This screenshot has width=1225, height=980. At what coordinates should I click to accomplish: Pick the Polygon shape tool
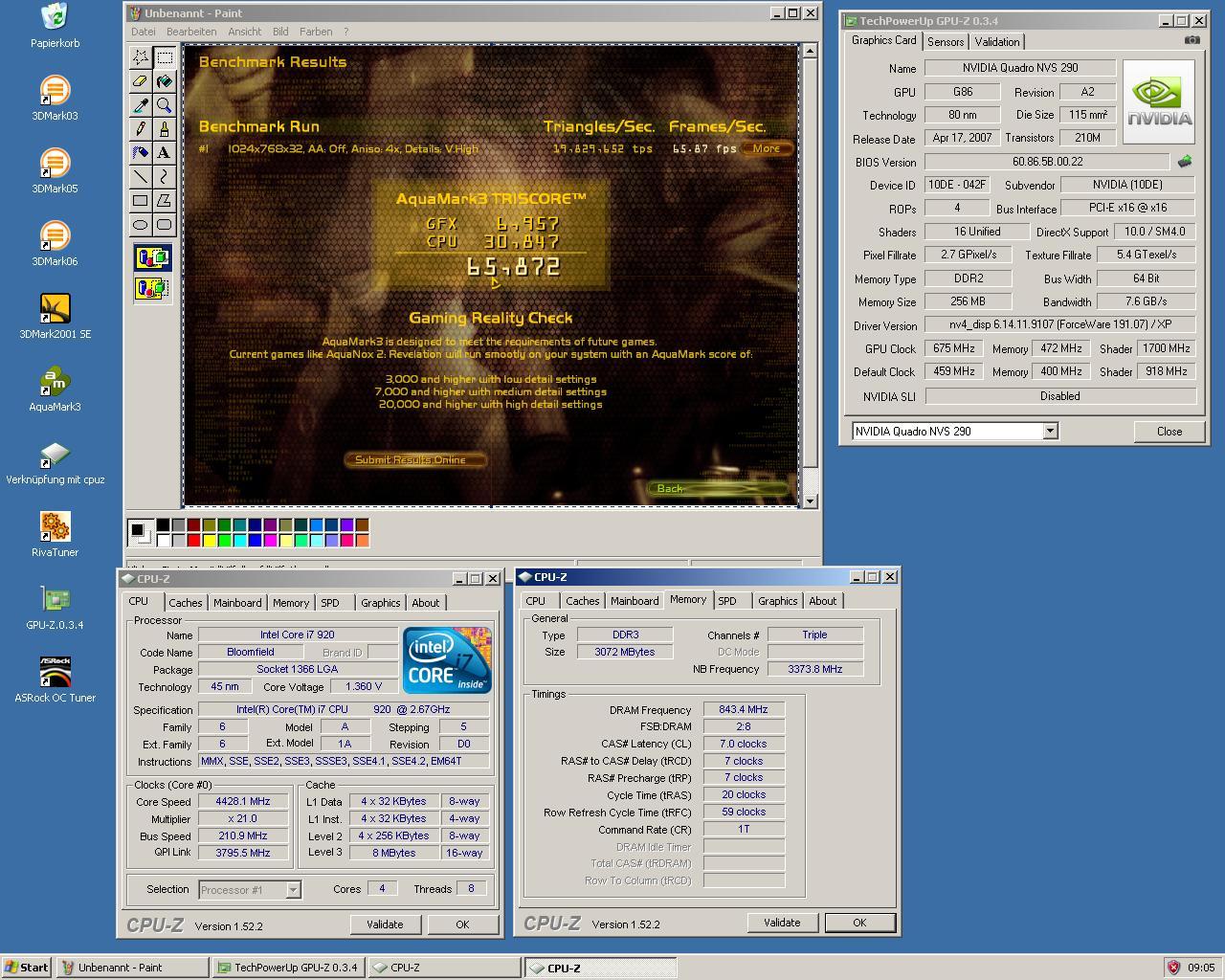point(165,201)
